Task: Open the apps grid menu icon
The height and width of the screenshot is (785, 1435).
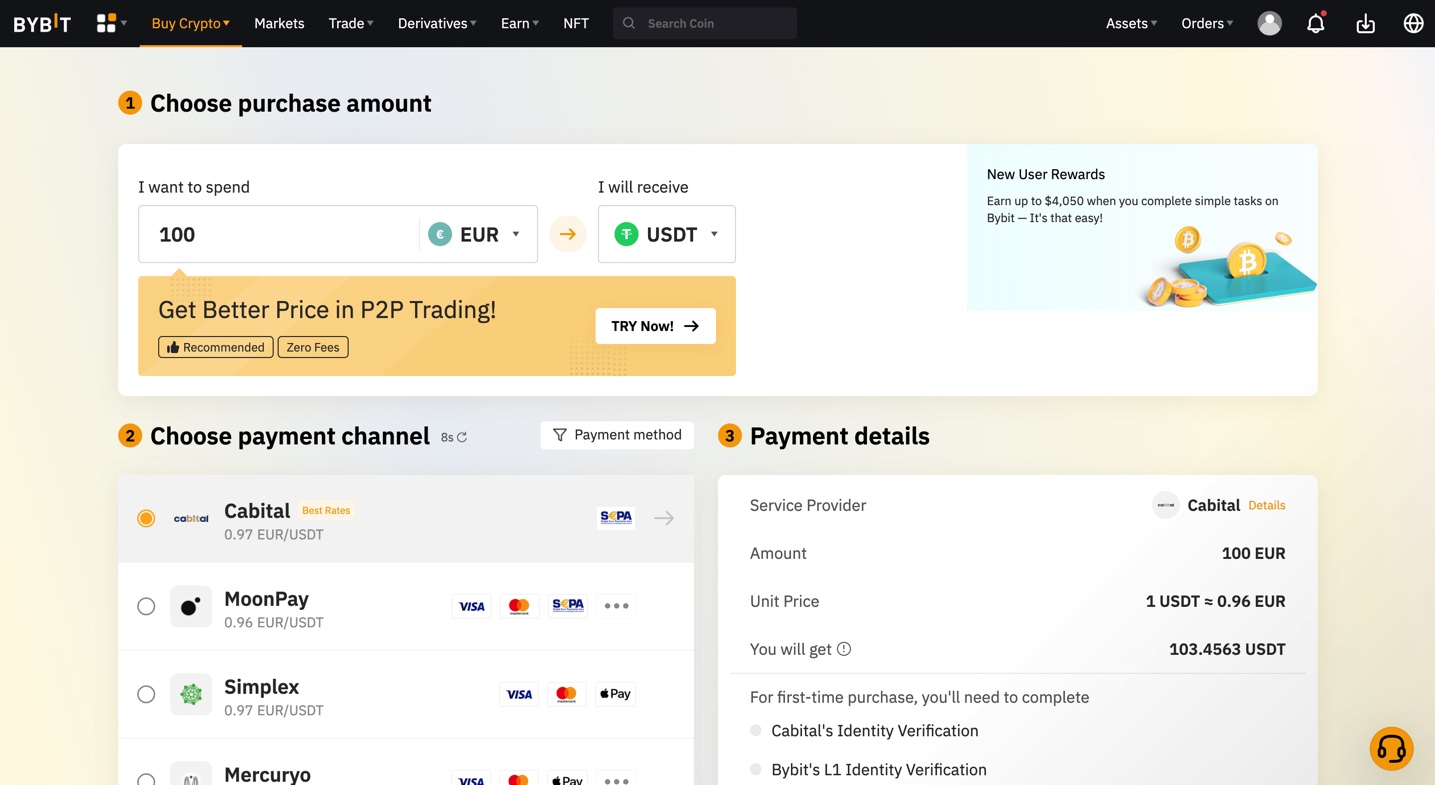Action: coord(106,23)
